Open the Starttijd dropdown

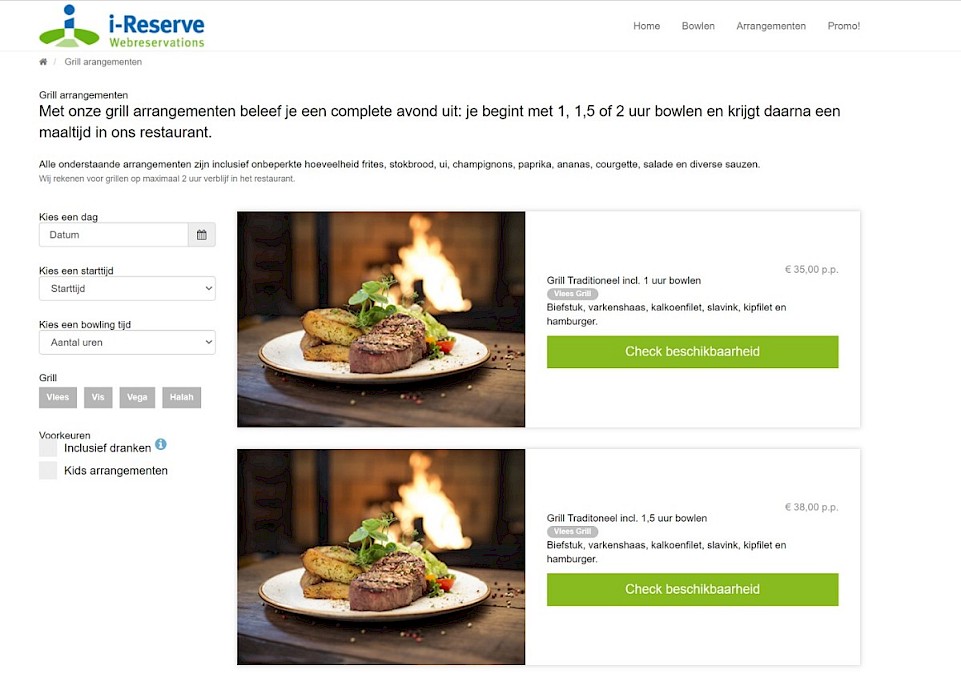[127, 289]
